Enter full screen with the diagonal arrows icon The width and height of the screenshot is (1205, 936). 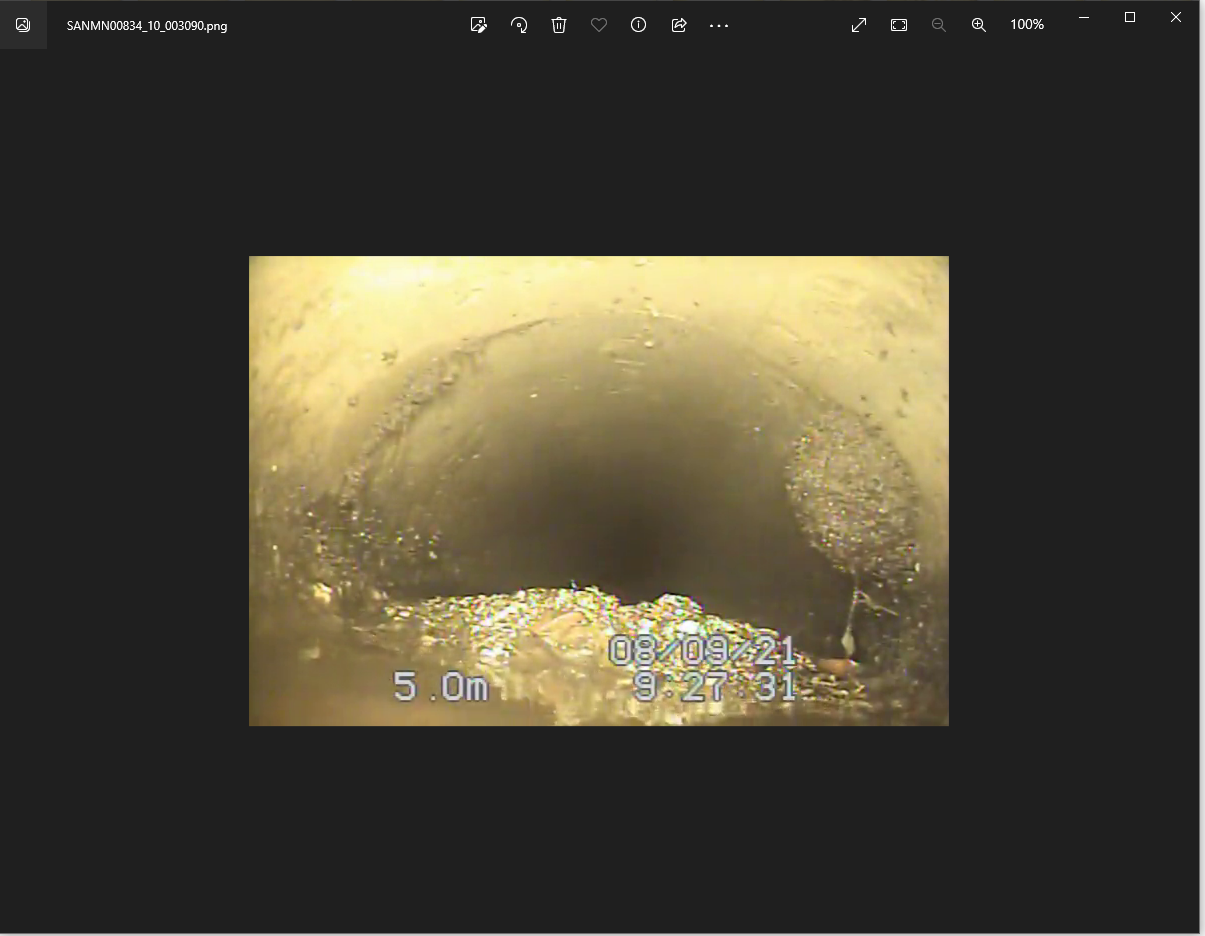(859, 25)
